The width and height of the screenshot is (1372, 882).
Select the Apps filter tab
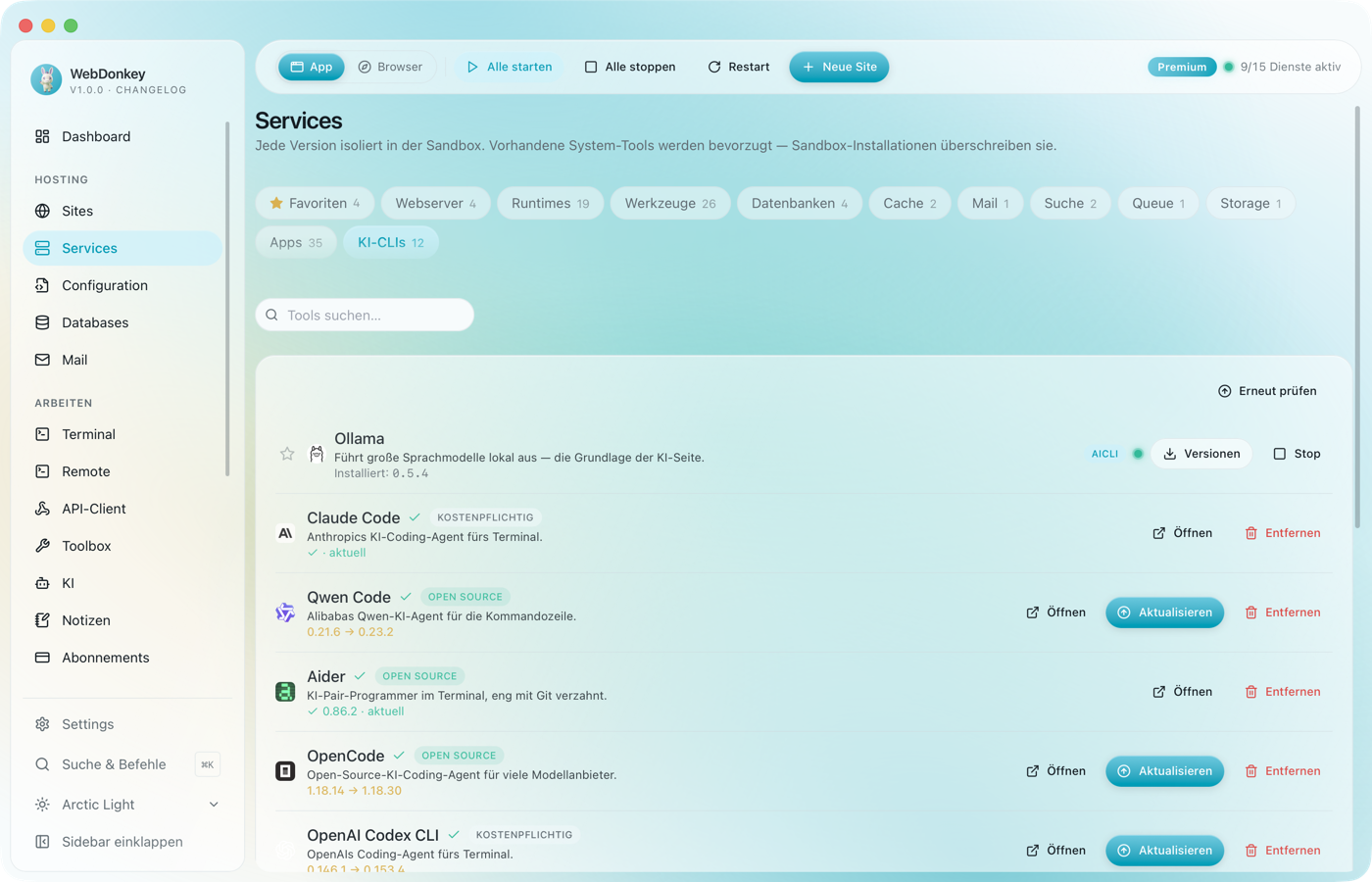click(296, 242)
